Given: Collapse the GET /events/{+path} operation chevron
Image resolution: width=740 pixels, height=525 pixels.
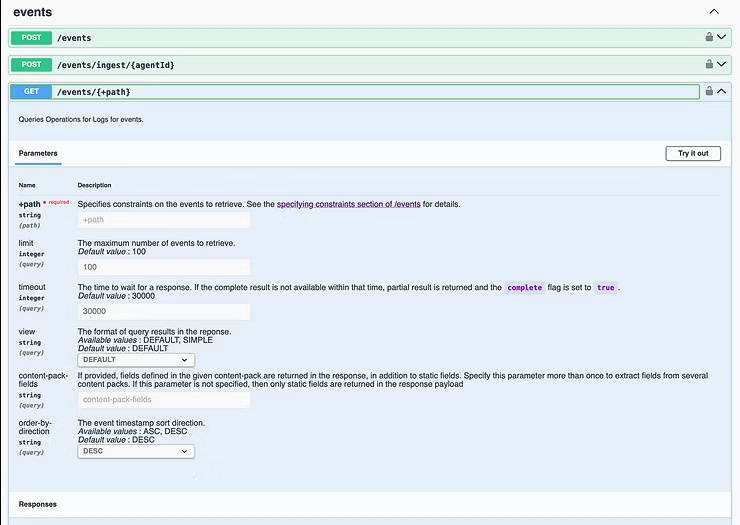Looking at the screenshot, I should 722,92.
